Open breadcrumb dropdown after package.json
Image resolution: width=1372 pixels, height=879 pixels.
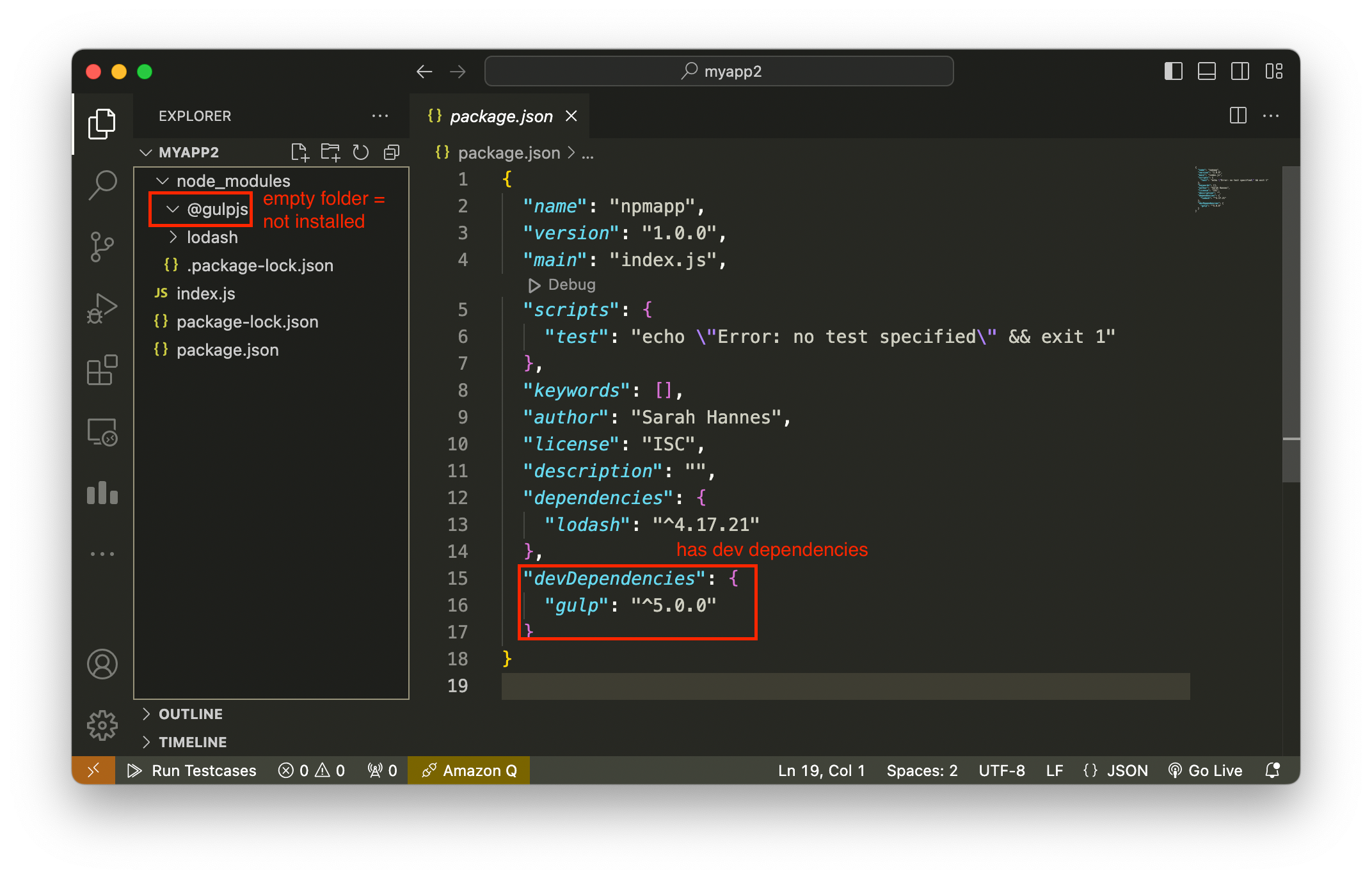coord(587,154)
